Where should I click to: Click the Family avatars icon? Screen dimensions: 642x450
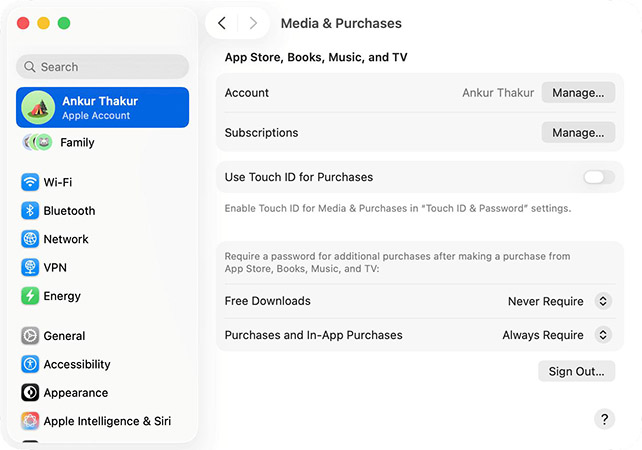(37, 142)
